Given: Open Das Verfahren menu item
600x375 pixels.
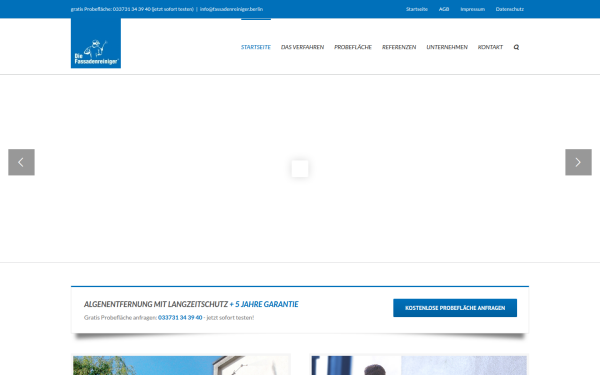Looking at the screenshot, I should [302, 47].
